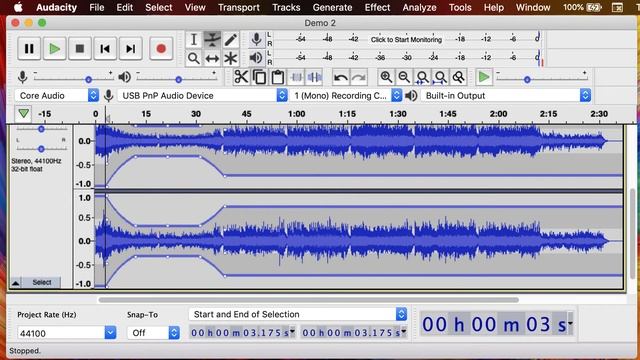Copy selection with the Copy icon
Screen dimensions: 640x360
point(259,77)
